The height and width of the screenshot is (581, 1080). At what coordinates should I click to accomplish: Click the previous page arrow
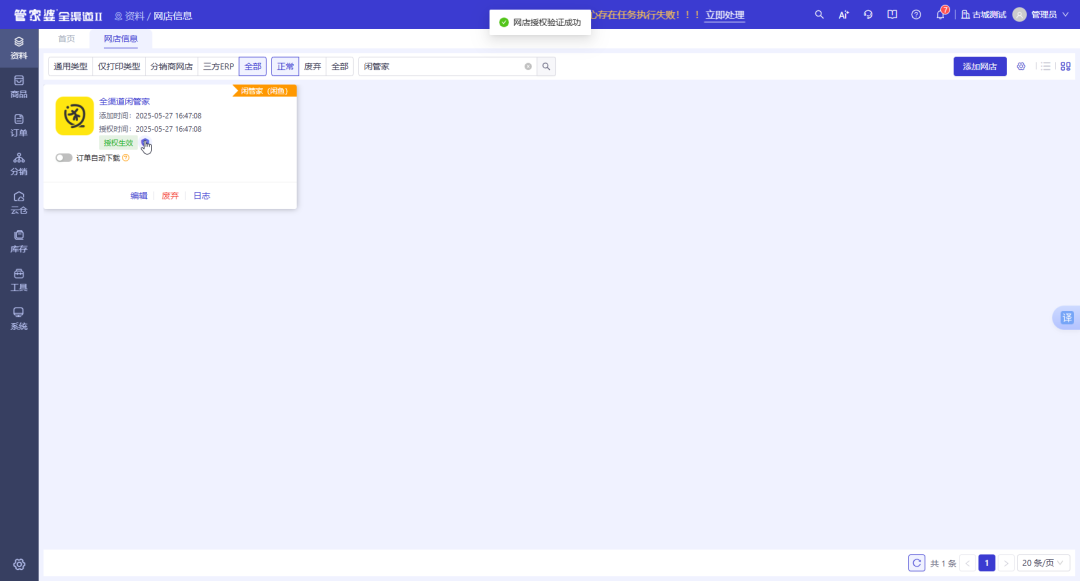967,563
